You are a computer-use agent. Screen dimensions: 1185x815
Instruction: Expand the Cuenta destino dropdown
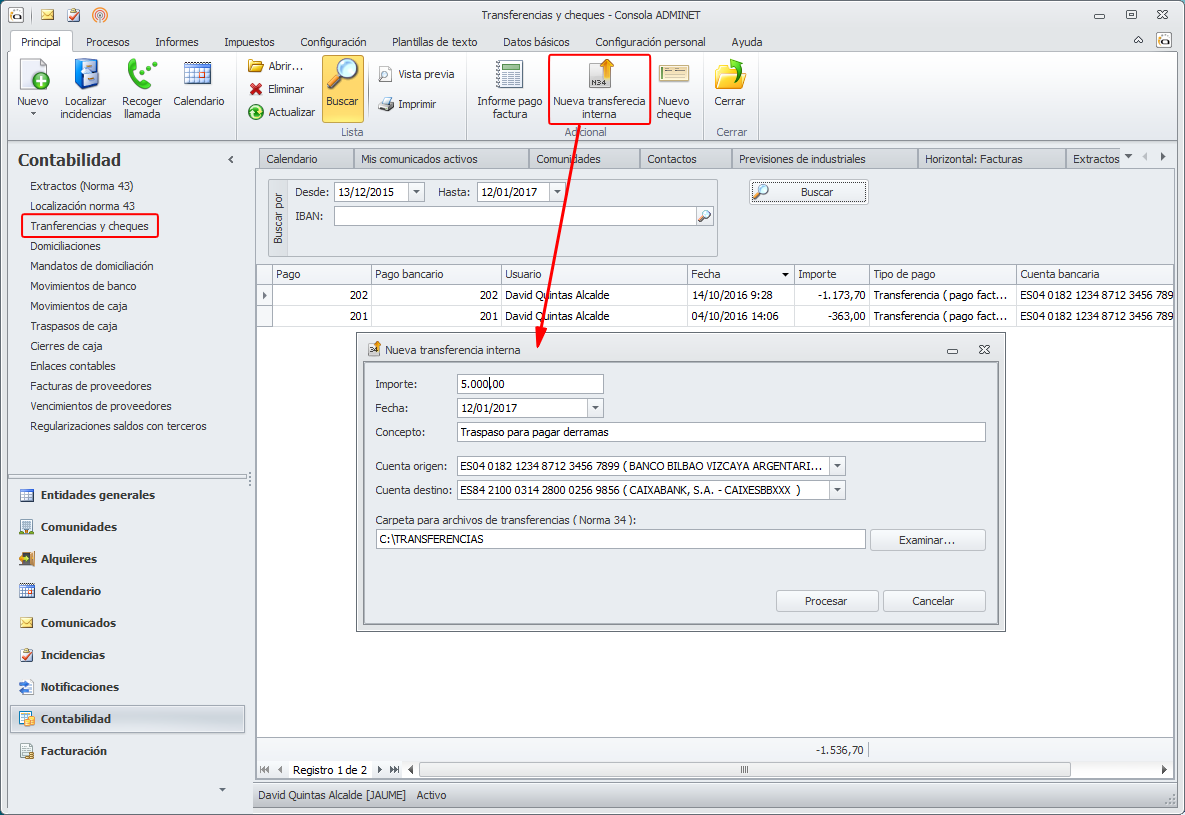click(837, 490)
